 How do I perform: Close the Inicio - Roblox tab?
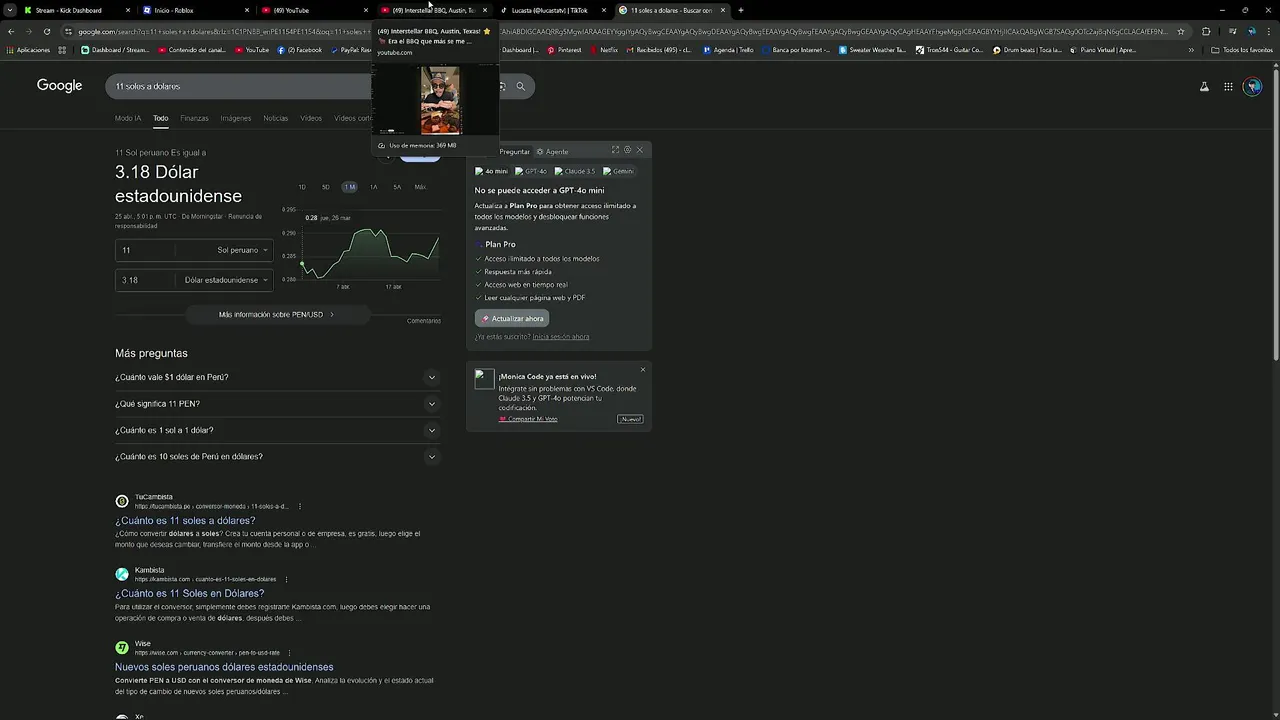[247, 10]
